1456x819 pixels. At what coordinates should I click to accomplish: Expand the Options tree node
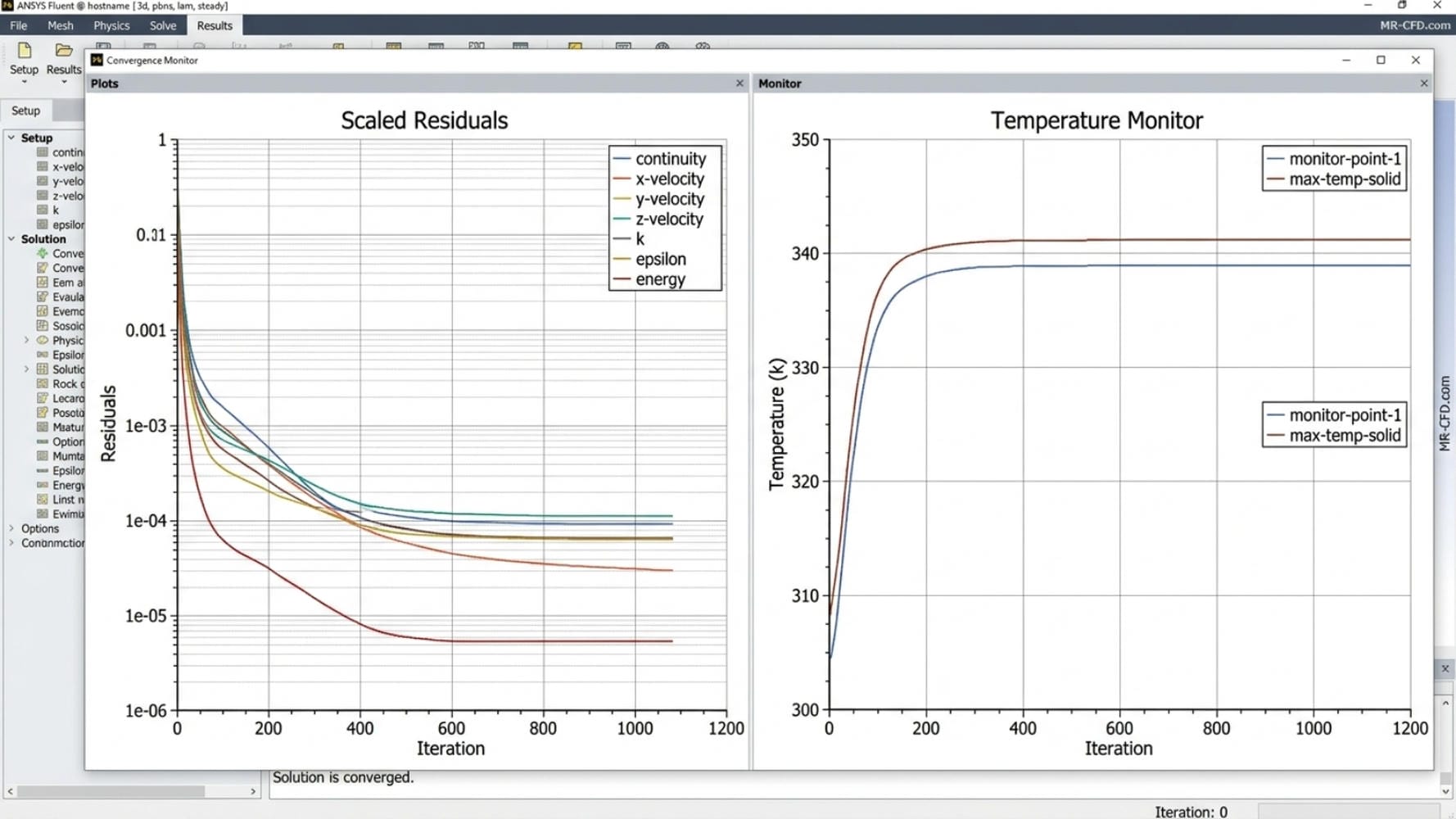(x=11, y=528)
